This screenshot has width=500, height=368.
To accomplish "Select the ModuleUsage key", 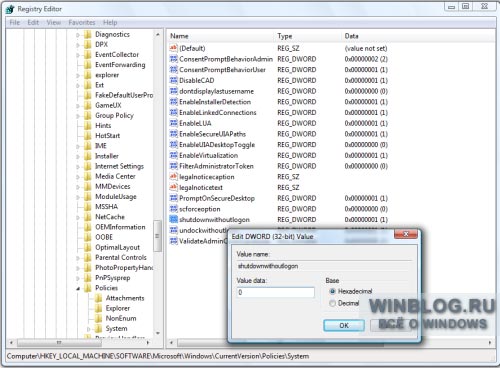I will click(x=116, y=197).
